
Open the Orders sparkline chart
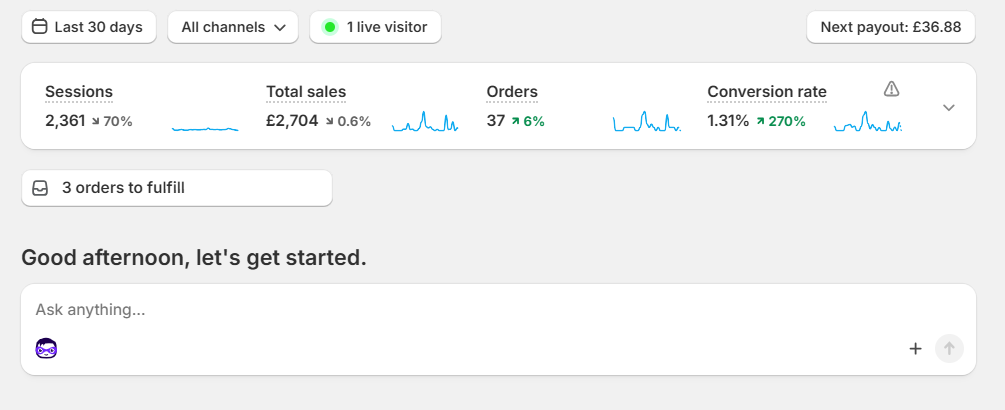[x=646, y=122]
